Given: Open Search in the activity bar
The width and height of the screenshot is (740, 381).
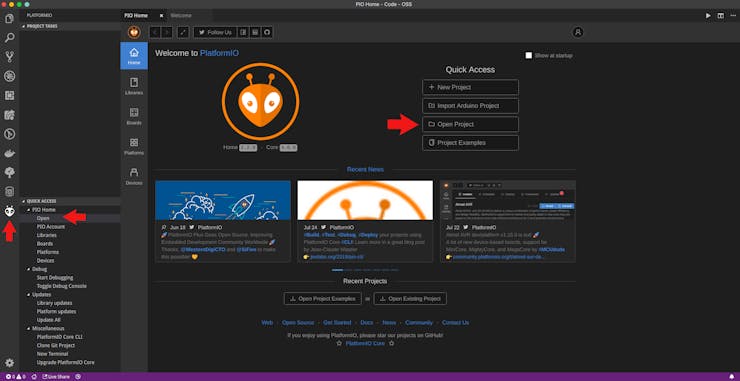Looking at the screenshot, I should [x=9, y=38].
